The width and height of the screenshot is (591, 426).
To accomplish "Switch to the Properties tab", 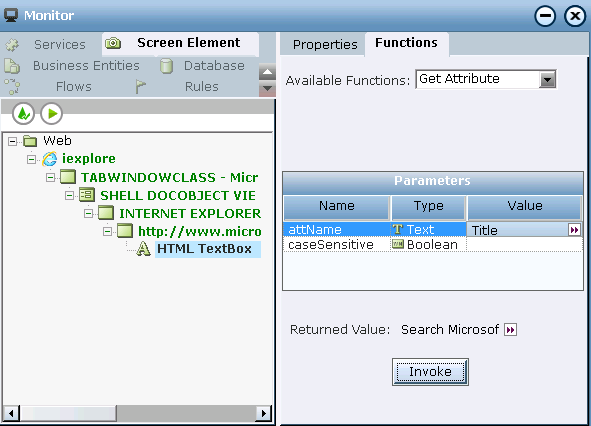I will point(325,44).
